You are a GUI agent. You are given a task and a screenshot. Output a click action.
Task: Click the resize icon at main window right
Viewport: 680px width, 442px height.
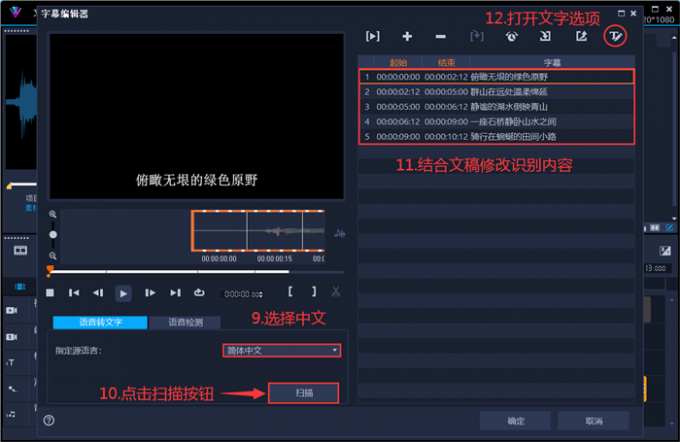(x=665, y=250)
